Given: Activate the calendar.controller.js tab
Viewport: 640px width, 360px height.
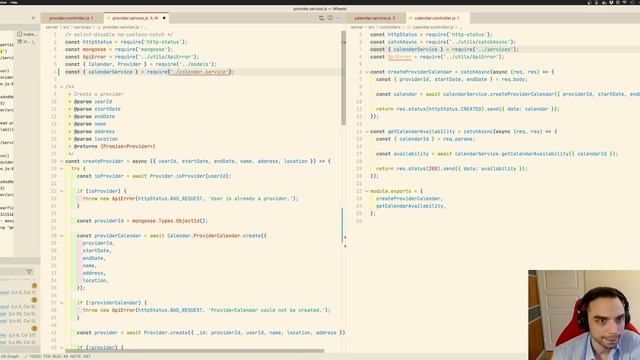Looking at the screenshot, I should point(437,18).
